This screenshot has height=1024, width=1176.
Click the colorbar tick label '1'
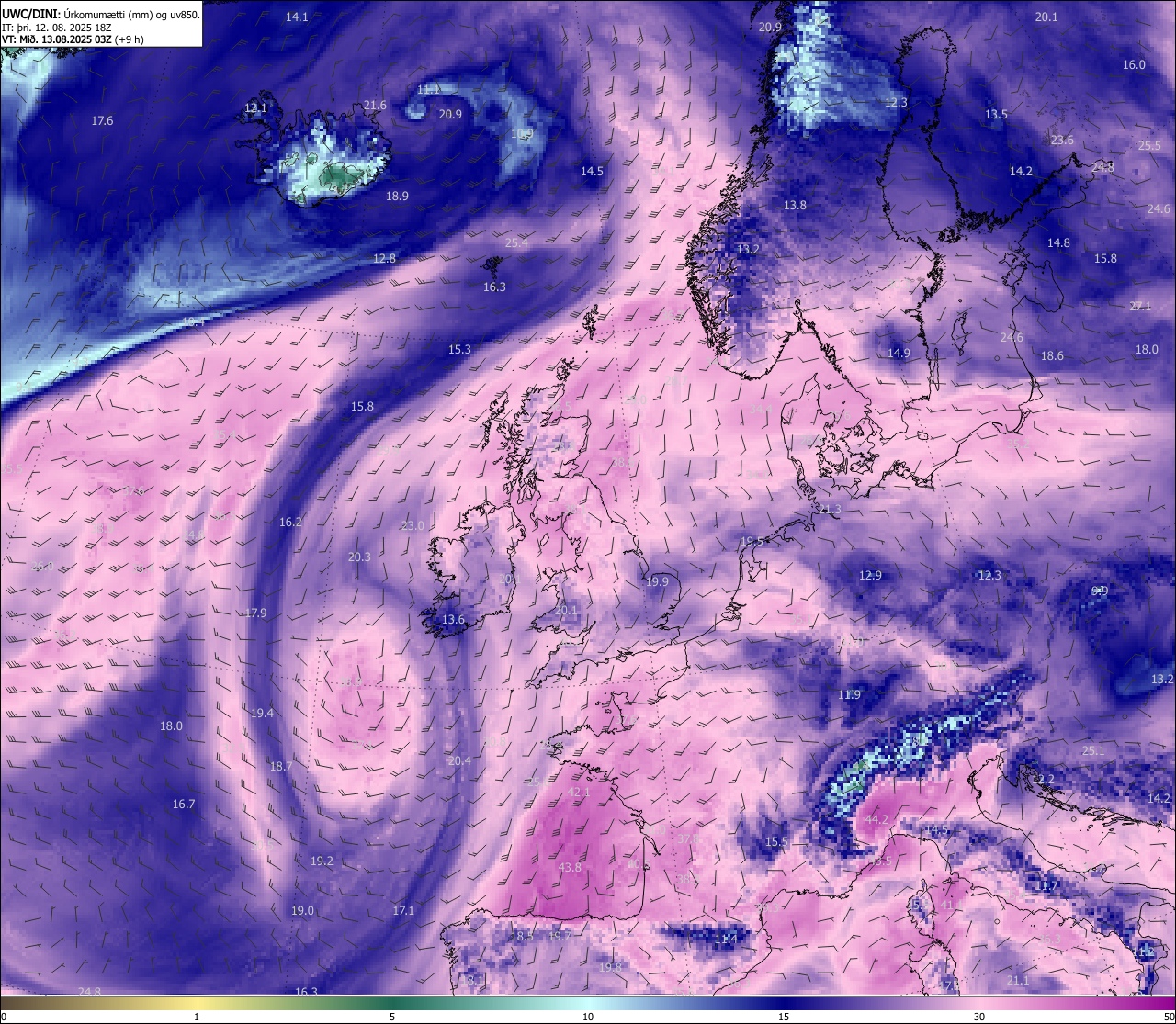click(x=197, y=1017)
